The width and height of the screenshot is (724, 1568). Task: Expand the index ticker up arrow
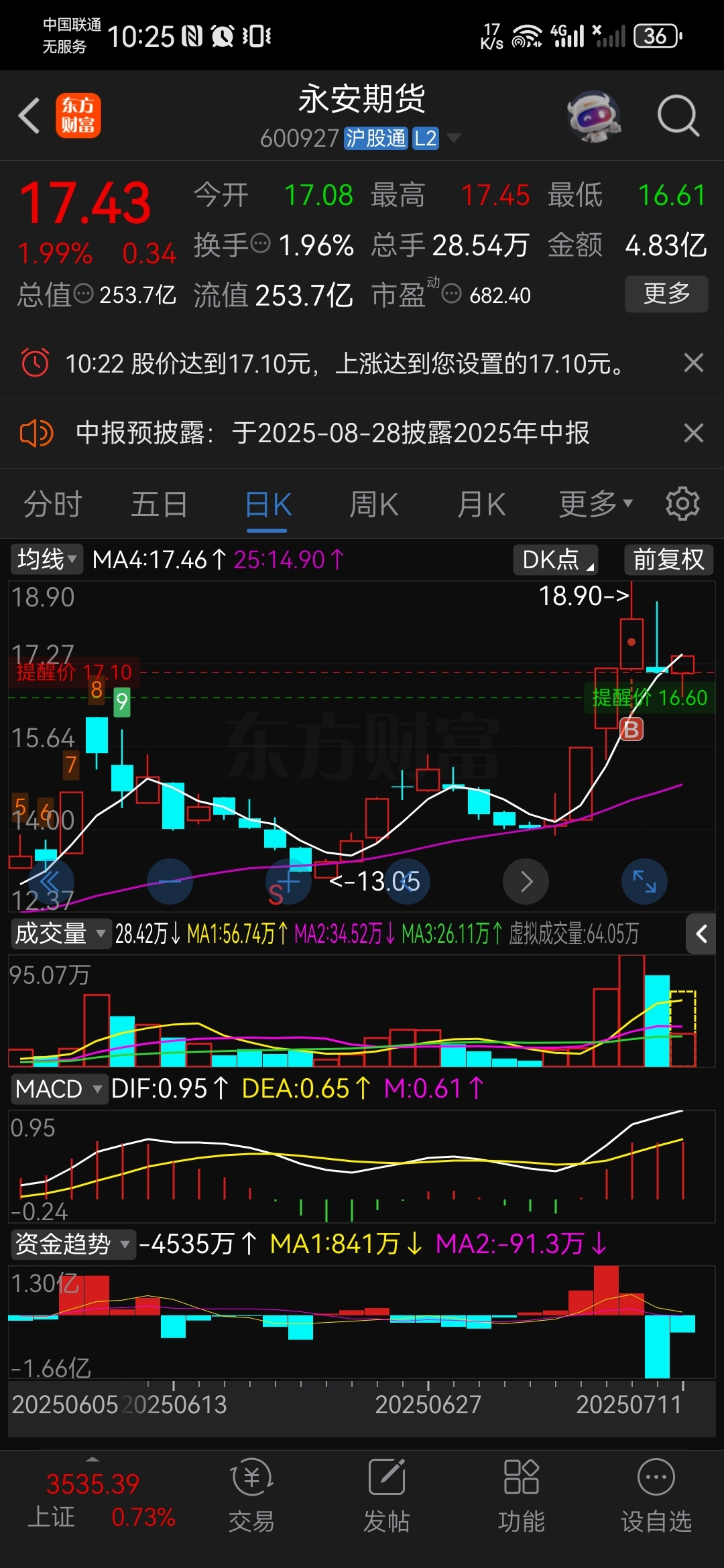coord(93,1459)
